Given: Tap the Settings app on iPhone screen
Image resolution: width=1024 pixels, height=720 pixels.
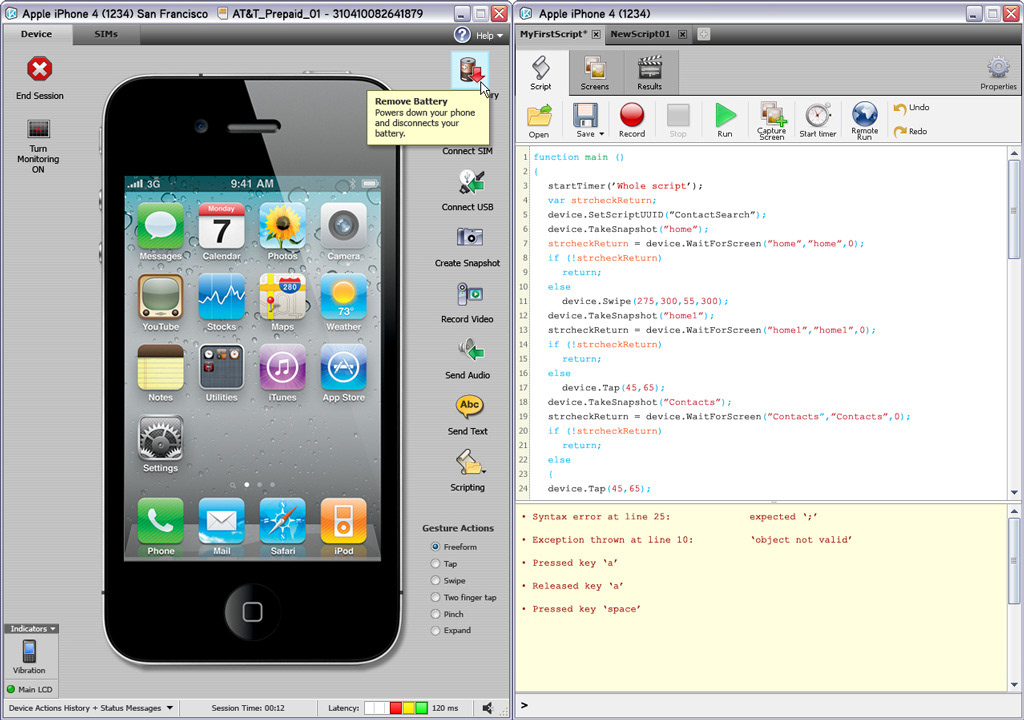Looking at the screenshot, I should pos(161,438).
